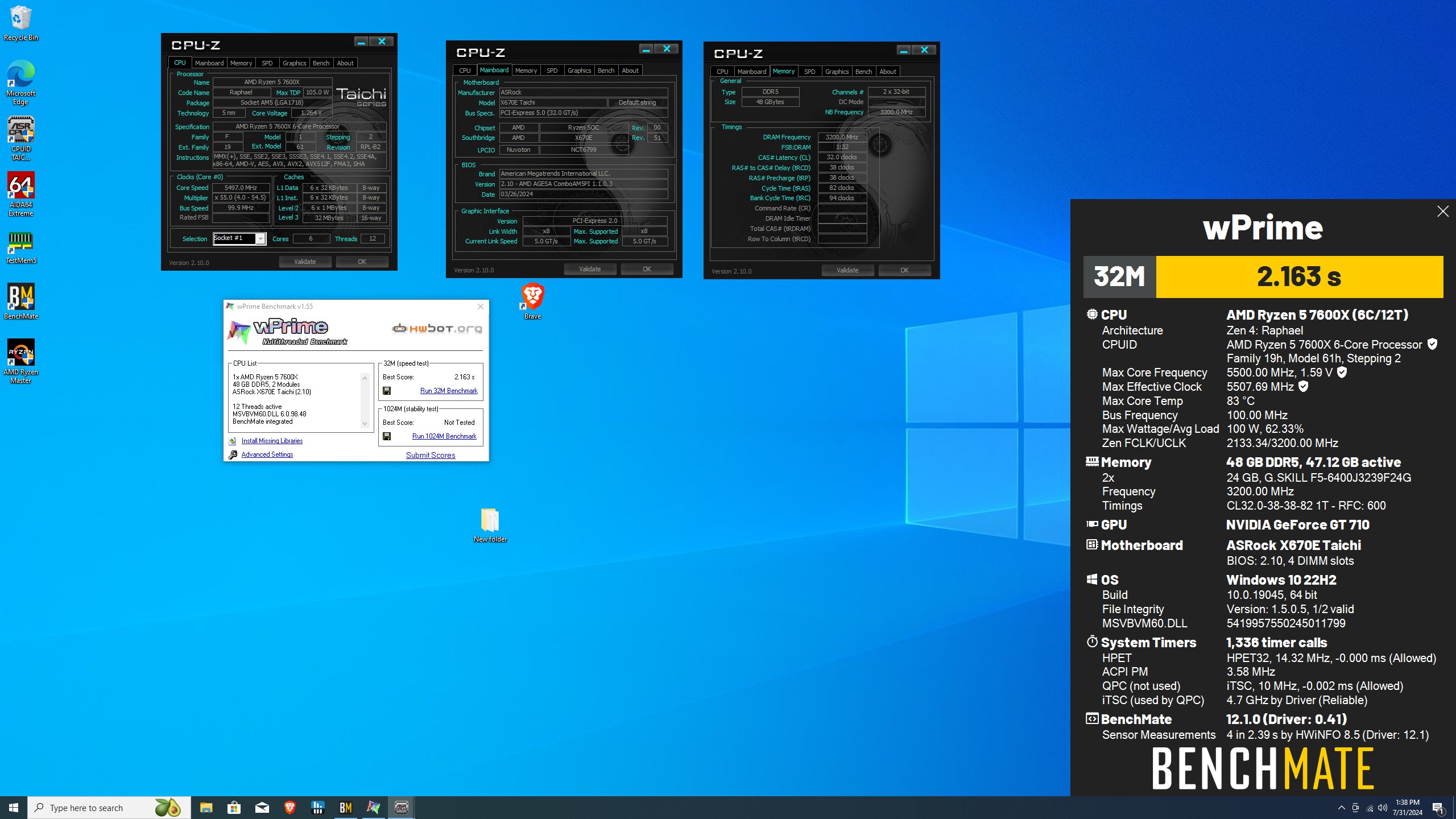Launch AIDA64 Extreme desktop shortcut
The image size is (1456, 819).
click(x=20, y=195)
